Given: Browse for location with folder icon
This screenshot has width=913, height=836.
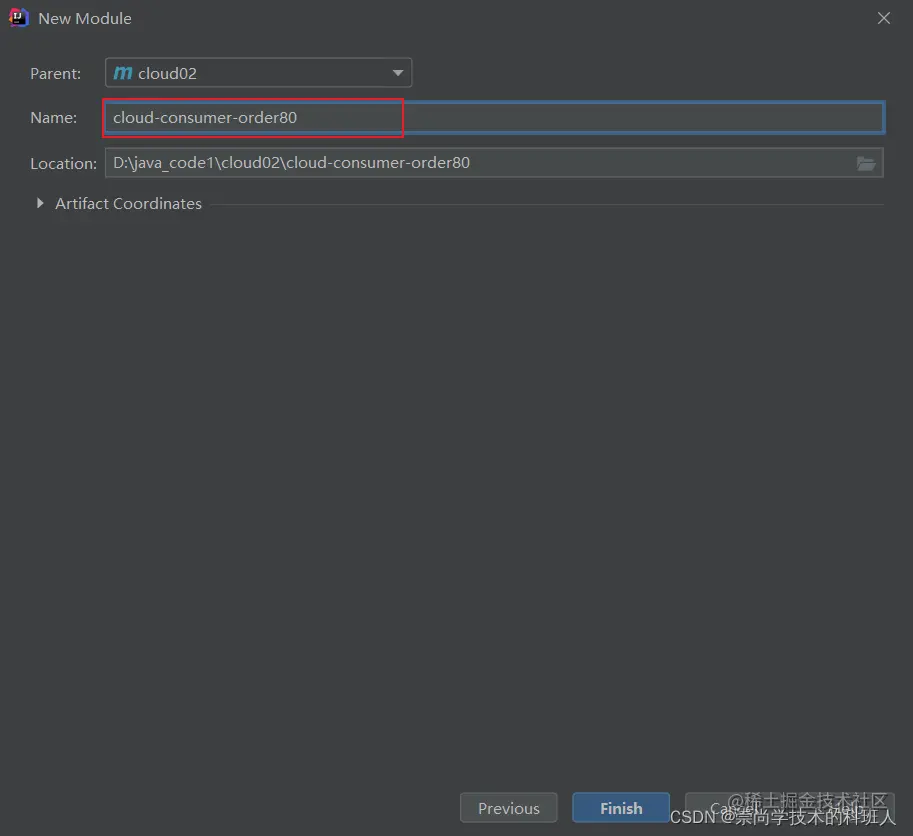Looking at the screenshot, I should [866, 164].
